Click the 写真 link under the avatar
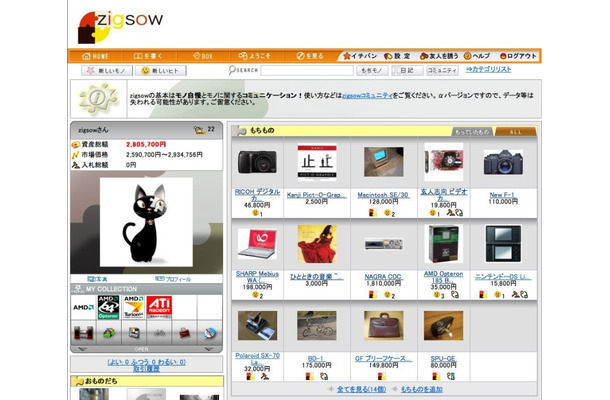610x400 pixels. (x=98, y=279)
